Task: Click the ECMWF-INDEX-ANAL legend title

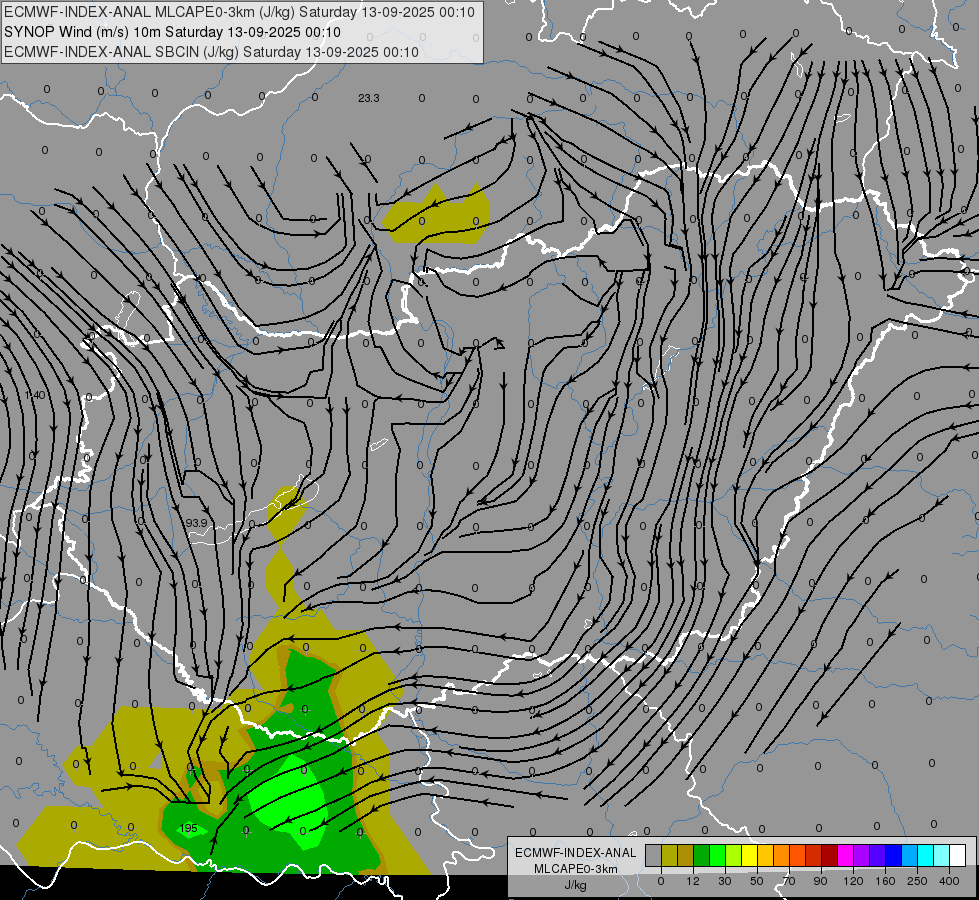Action: (576, 853)
